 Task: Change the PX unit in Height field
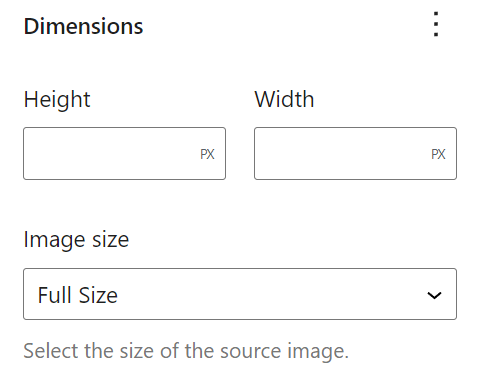coord(207,154)
